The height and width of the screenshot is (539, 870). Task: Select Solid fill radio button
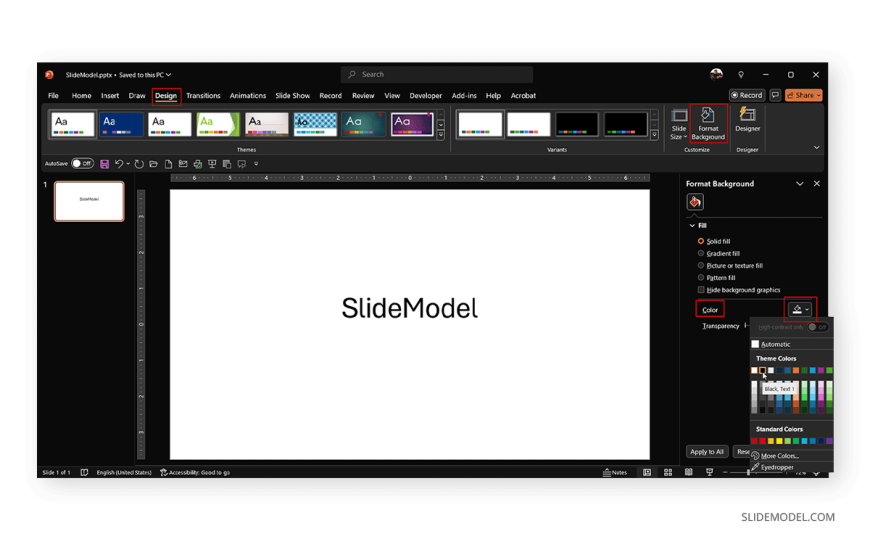701,241
